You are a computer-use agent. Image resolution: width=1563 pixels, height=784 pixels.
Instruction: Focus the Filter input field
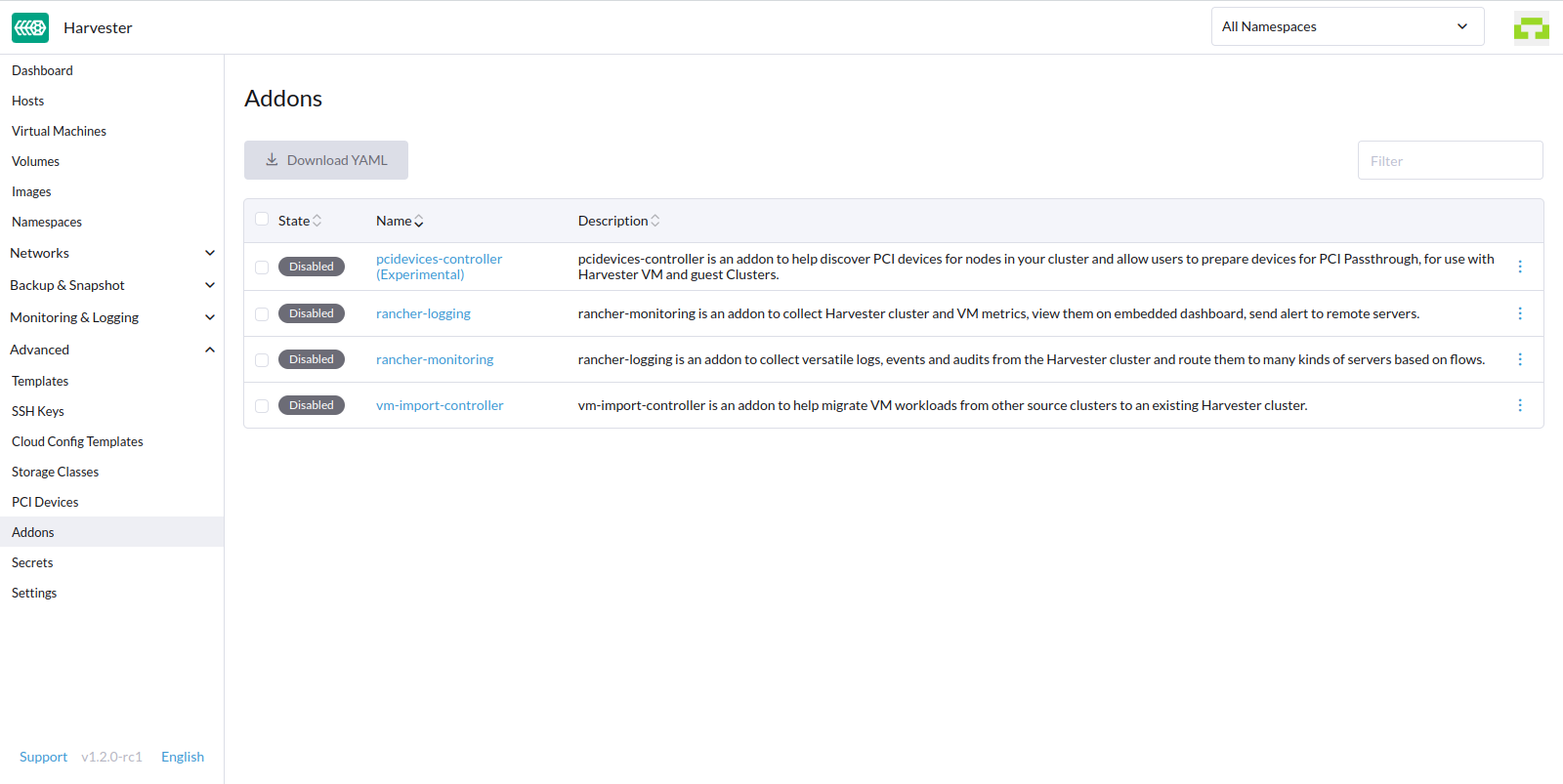(x=1450, y=160)
